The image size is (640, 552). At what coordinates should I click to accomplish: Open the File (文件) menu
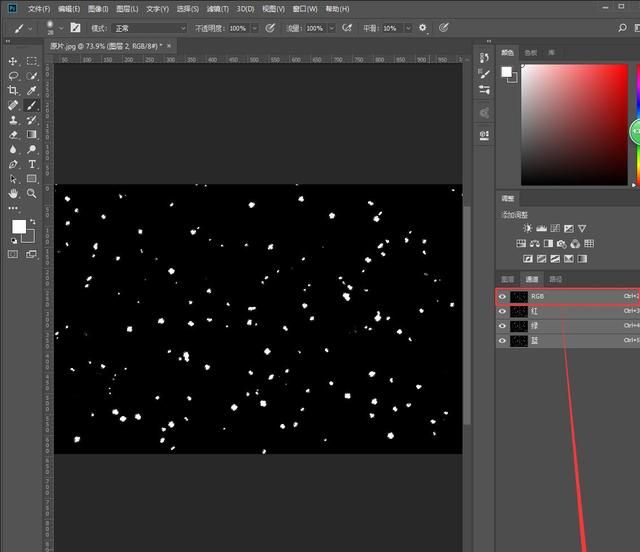39,9
